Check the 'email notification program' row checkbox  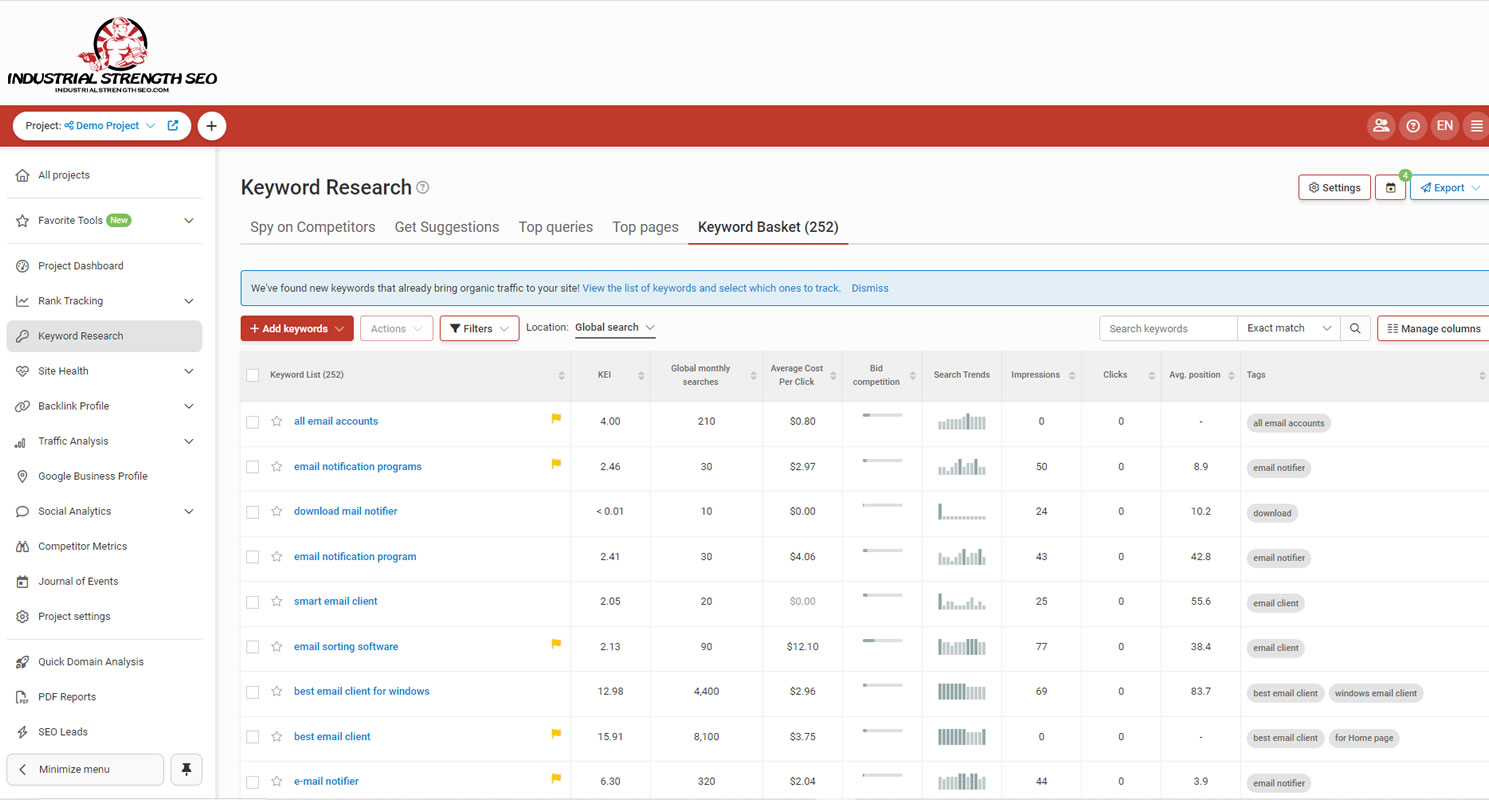(253, 557)
